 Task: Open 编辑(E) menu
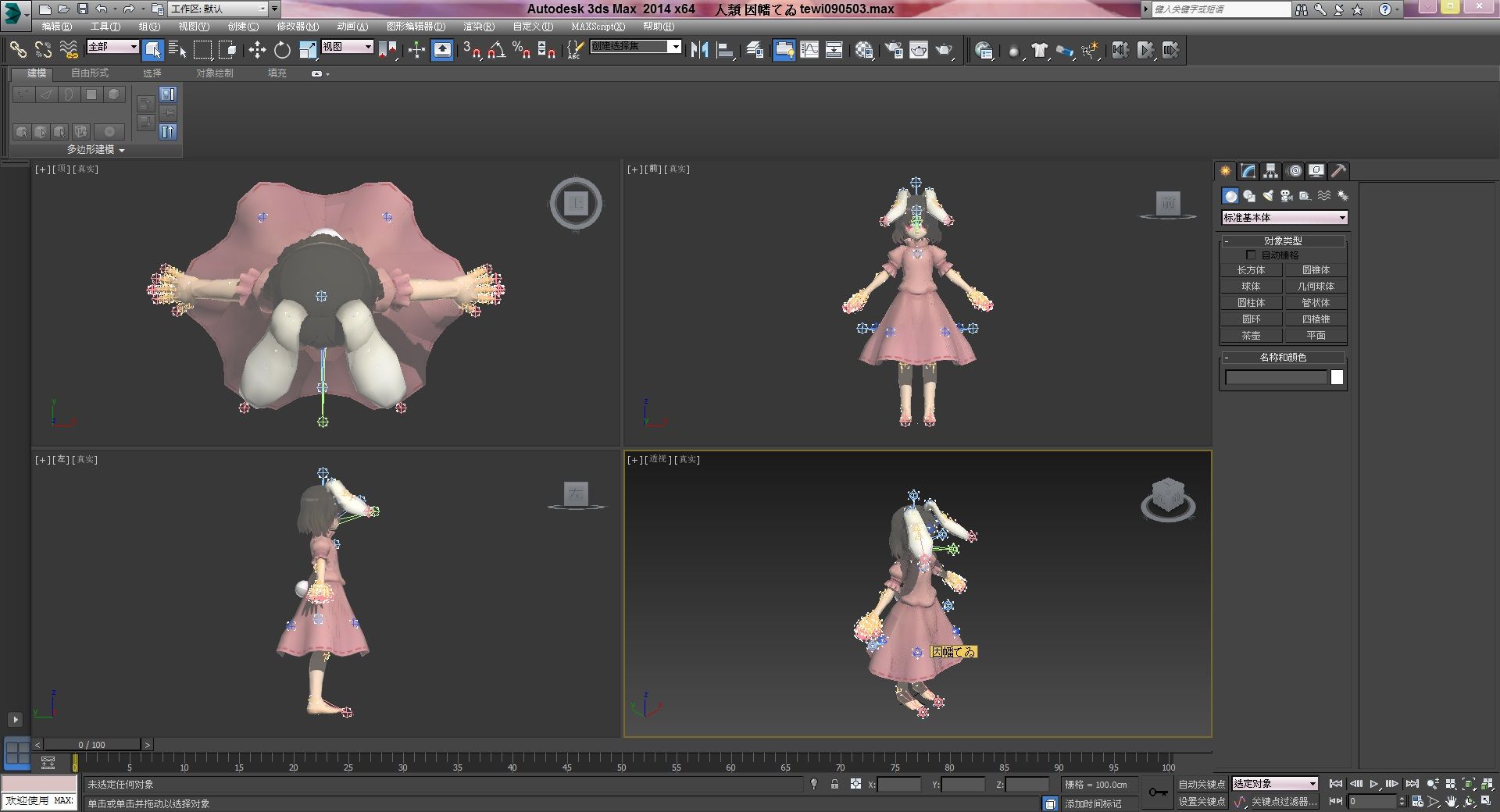56,27
